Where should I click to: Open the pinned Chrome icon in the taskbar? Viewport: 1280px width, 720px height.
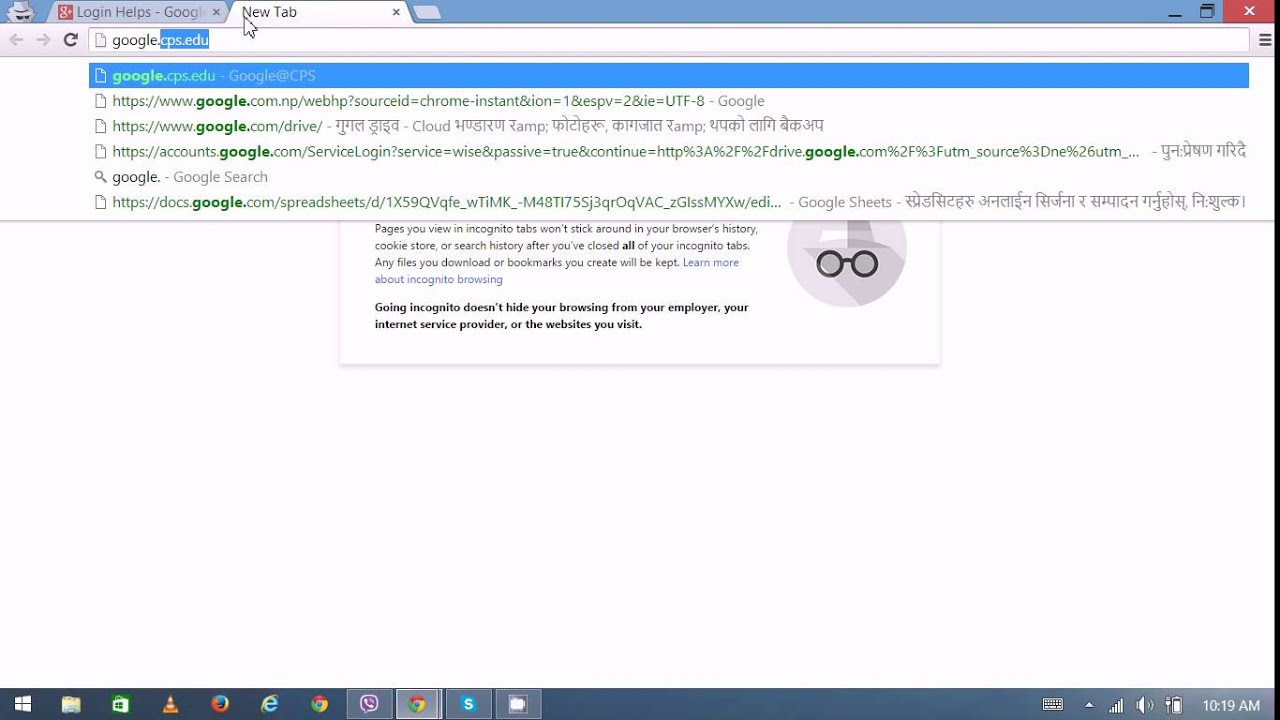point(319,704)
